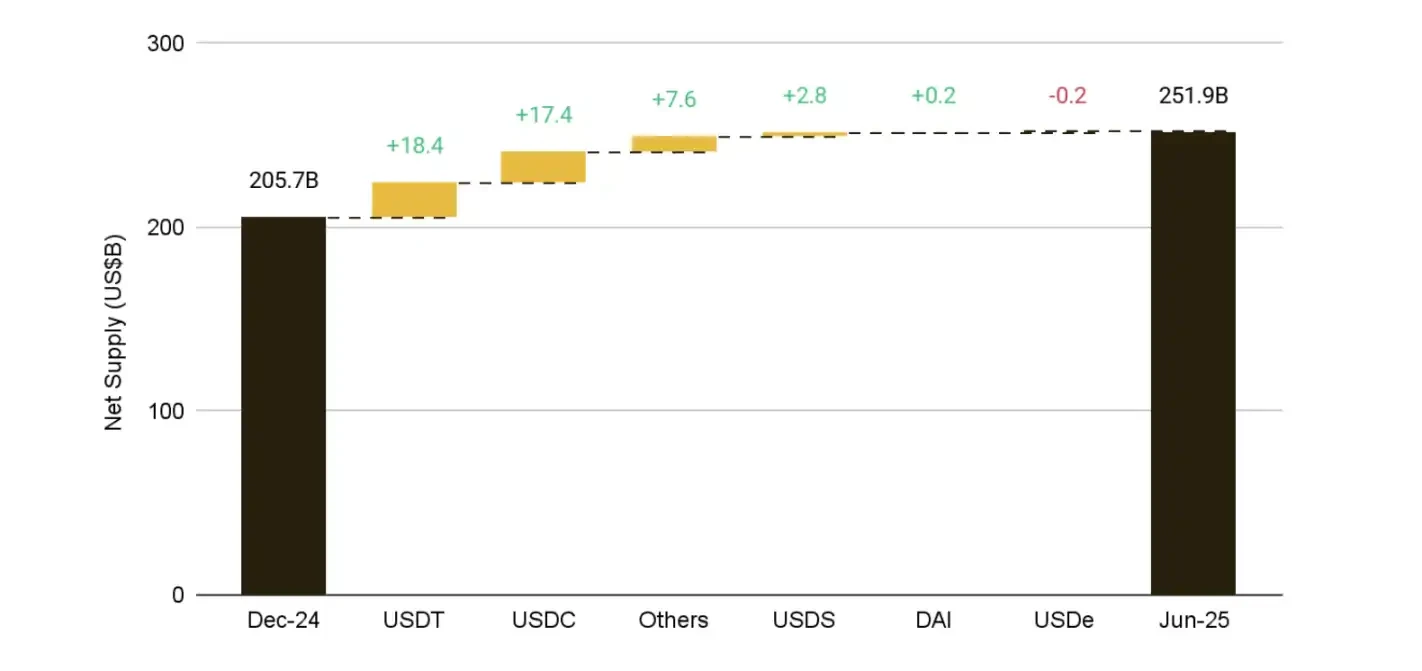Select the yellow USDC increase bar
The width and height of the screenshot is (1422, 671).
click(x=543, y=167)
